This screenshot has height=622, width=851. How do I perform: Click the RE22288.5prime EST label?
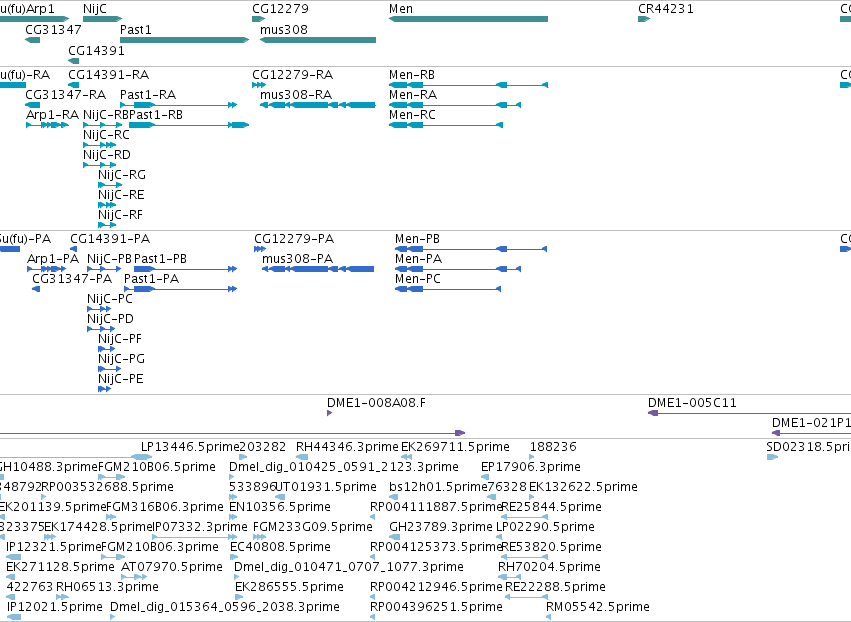(x=555, y=587)
